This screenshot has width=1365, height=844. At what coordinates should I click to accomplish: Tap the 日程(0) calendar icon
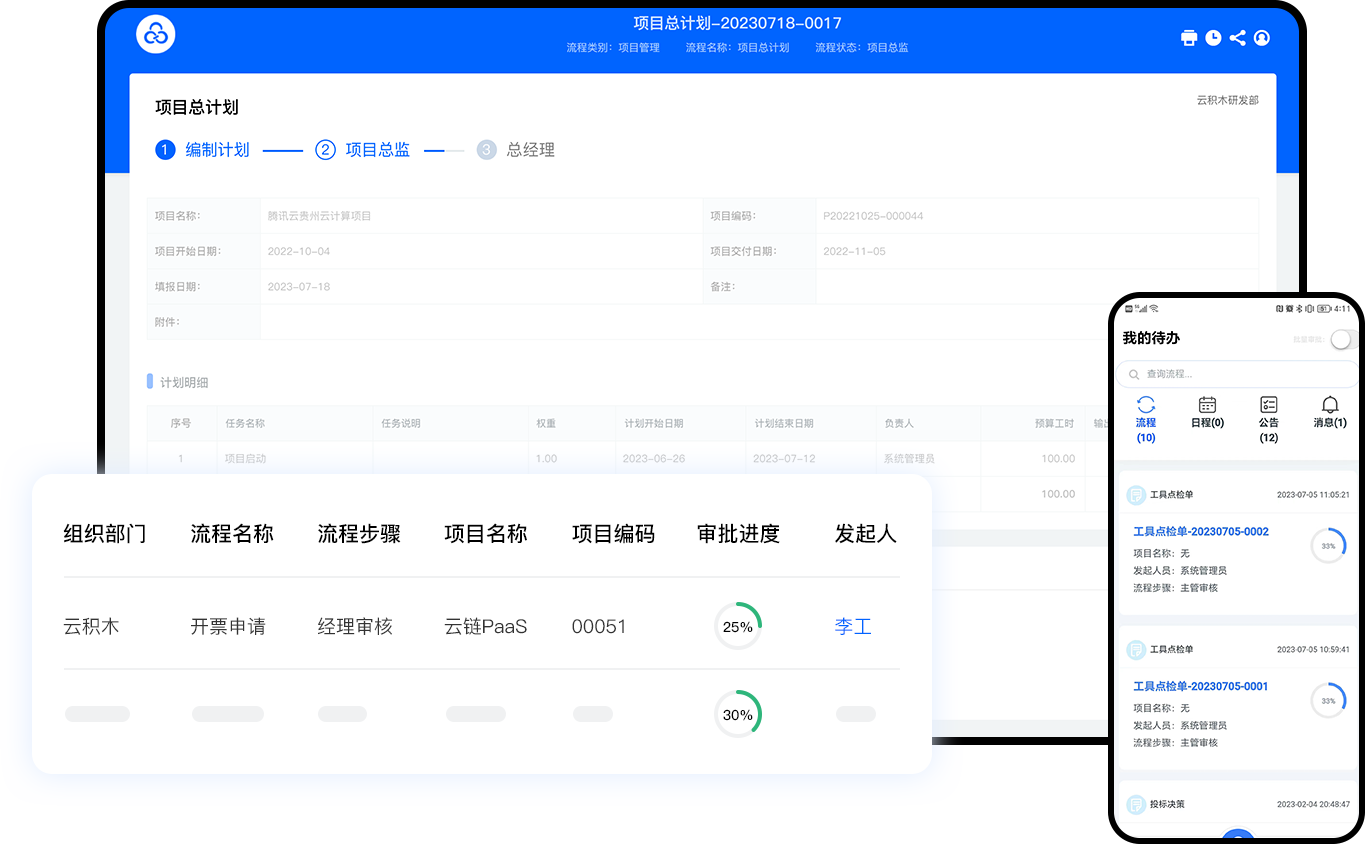[1207, 405]
